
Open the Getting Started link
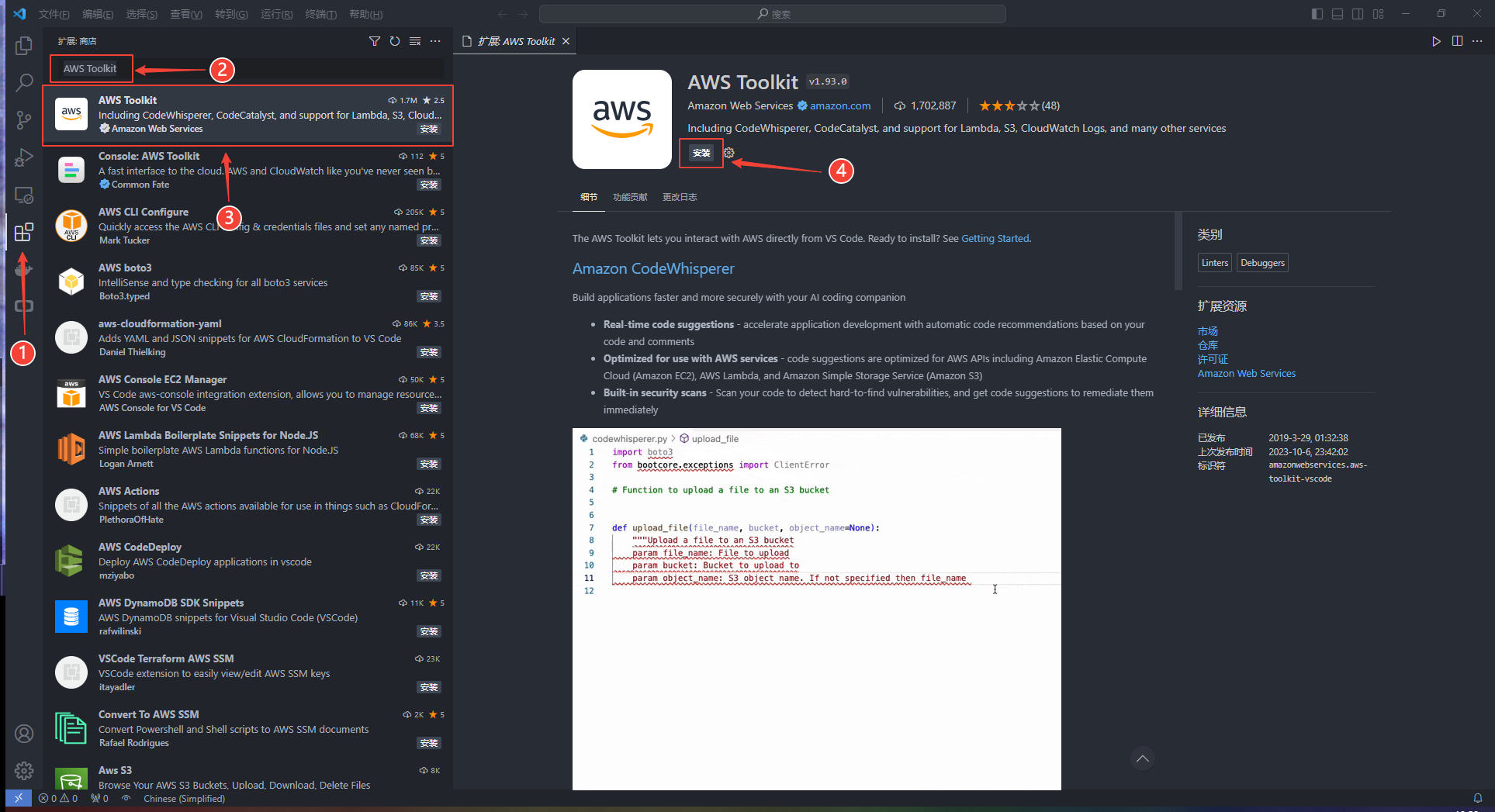click(995, 238)
